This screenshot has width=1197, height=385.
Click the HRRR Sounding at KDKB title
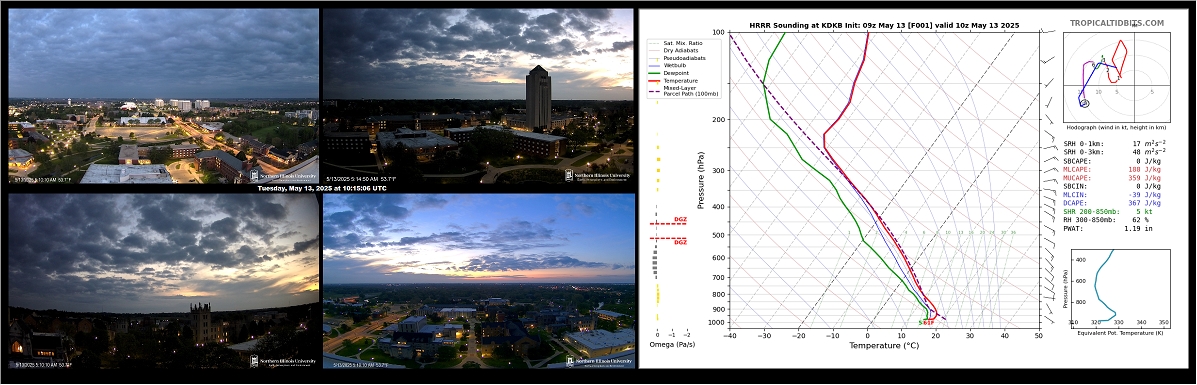[x=884, y=25]
